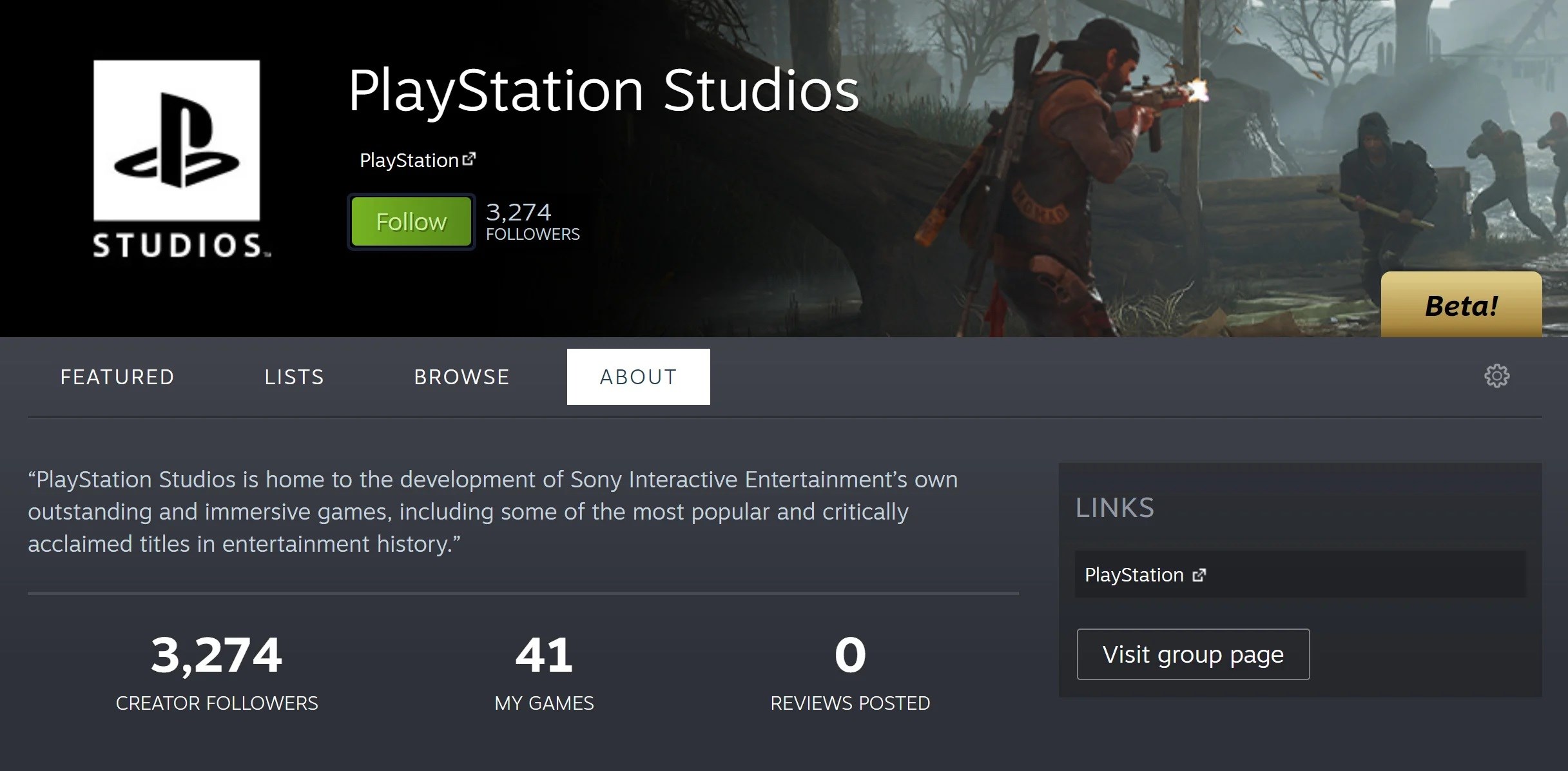Select the About tab
The image size is (1568, 771).
click(x=638, y=377)
